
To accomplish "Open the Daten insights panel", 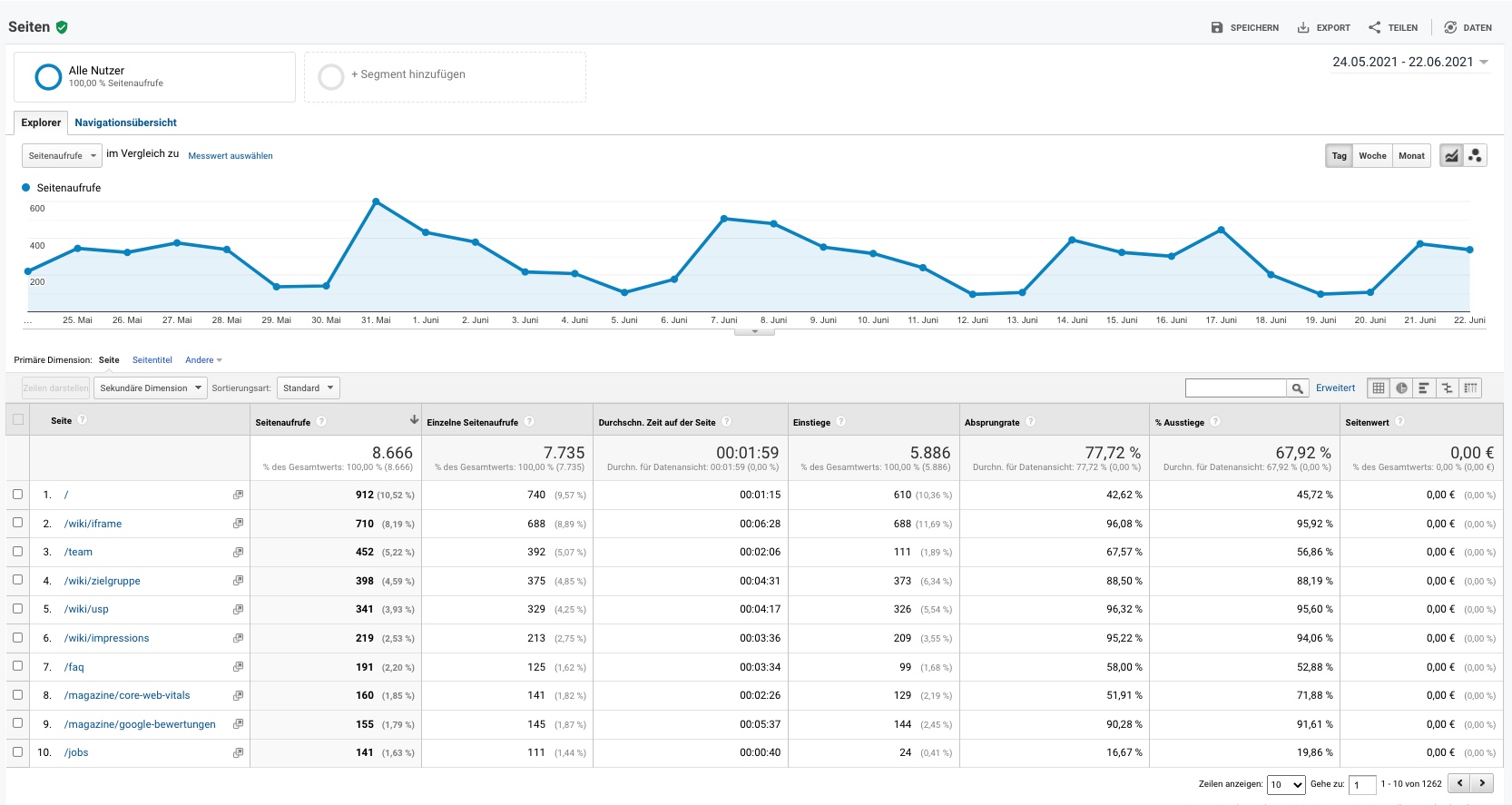I will tap(1468, 27).
